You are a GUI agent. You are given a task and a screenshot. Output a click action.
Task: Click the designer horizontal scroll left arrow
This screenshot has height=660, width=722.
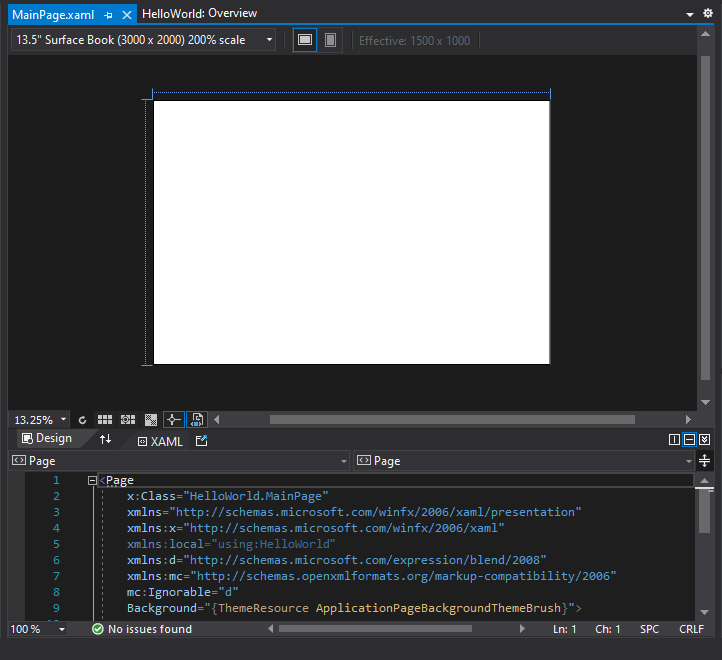[216, 420]
